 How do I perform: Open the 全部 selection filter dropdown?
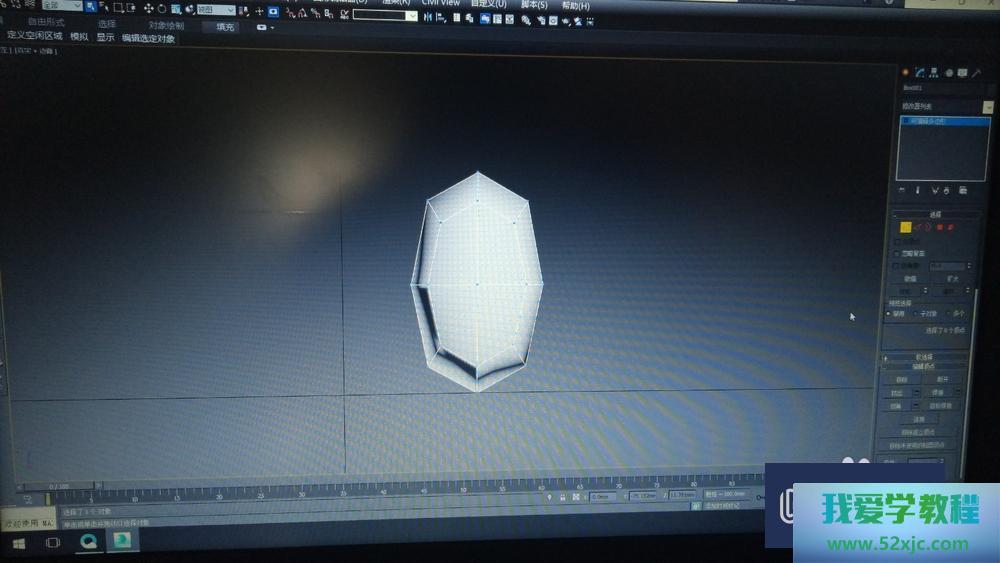coord(61,6)
